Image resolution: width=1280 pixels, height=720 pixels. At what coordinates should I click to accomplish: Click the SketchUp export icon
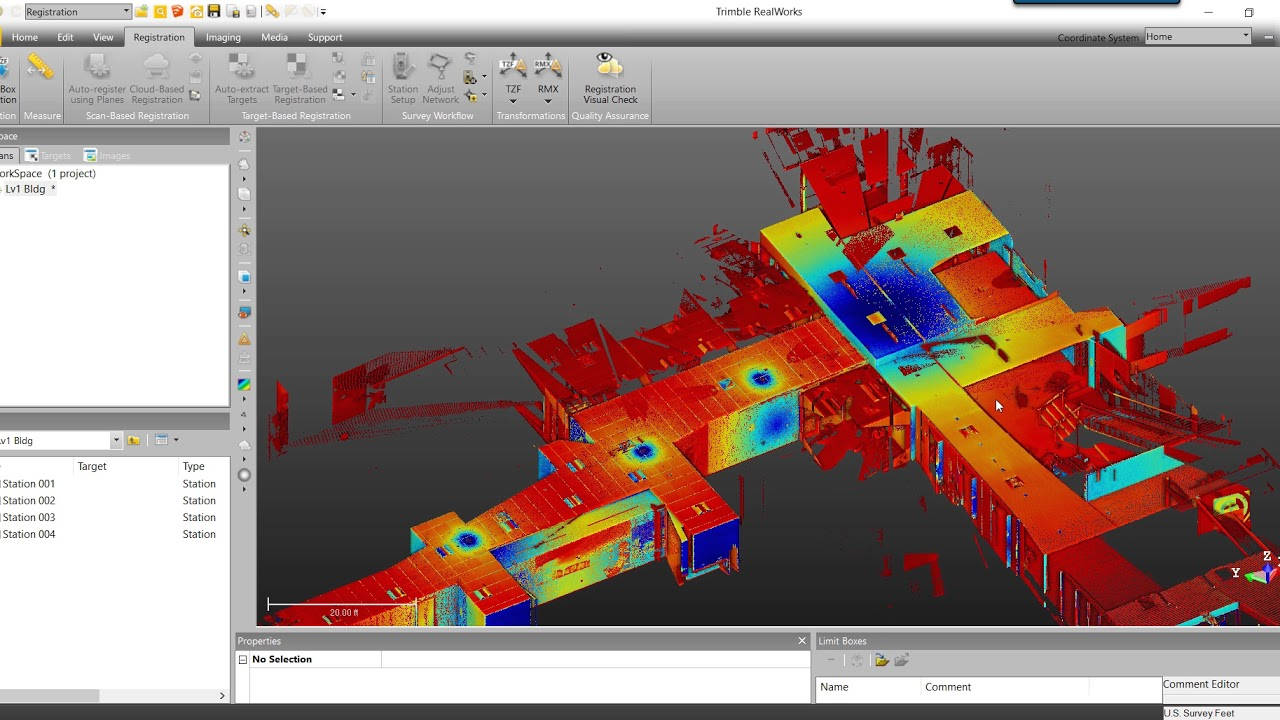pos(178,12)
